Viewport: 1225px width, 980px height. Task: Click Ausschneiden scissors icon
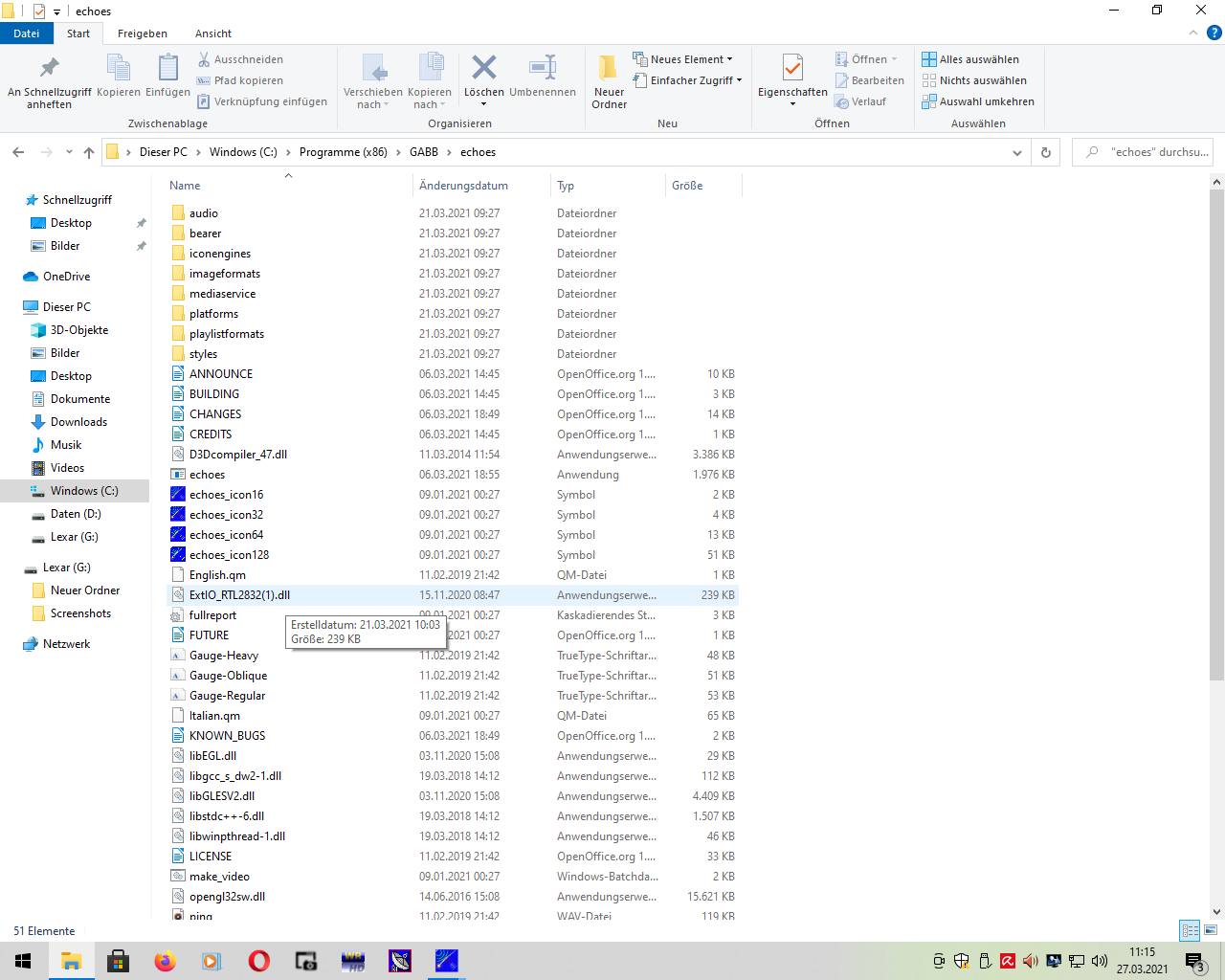pos(239,59)
